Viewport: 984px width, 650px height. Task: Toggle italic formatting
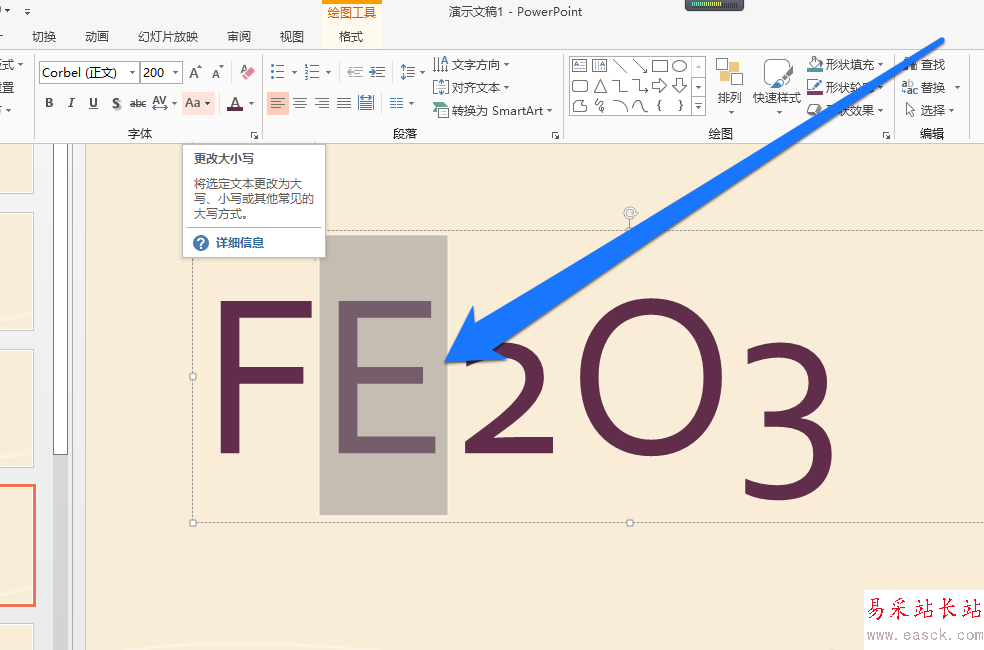71,103
